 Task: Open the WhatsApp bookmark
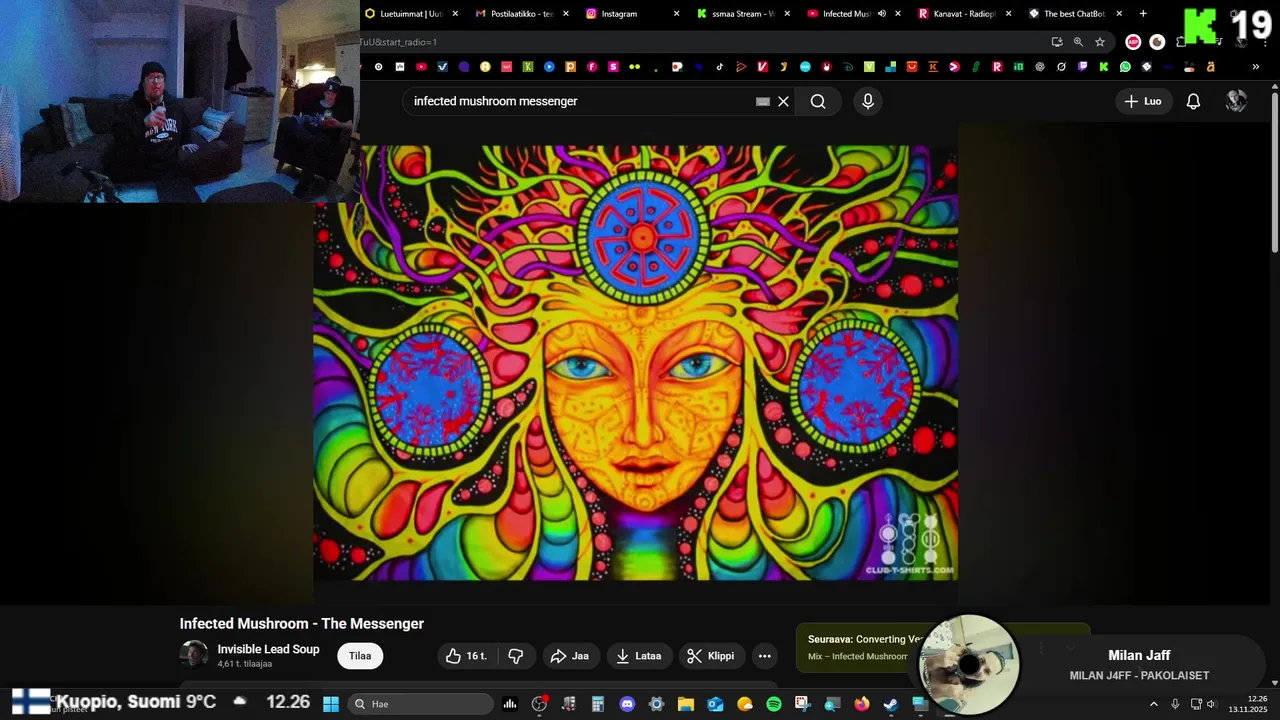point(1125,67)
